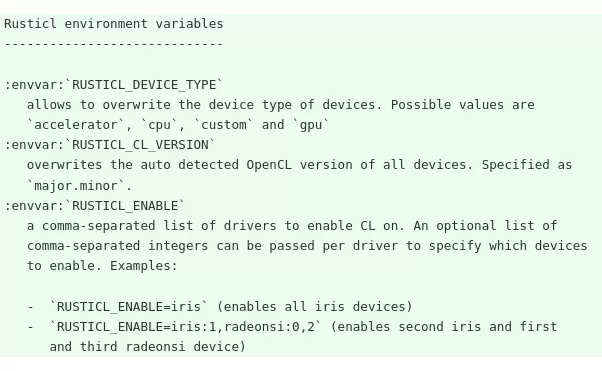Click 'and third radeonsi device)' line
The width and height of the screenshot is (602, 371).
148,347
